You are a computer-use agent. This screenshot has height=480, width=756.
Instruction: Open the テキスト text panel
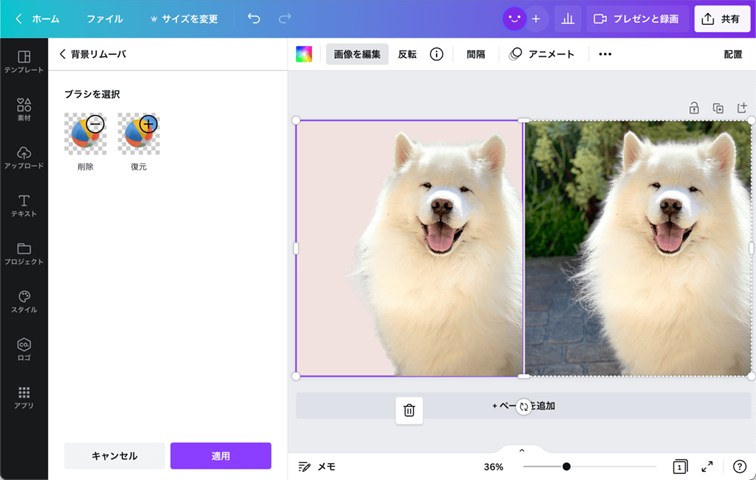[x=23, y=205]
